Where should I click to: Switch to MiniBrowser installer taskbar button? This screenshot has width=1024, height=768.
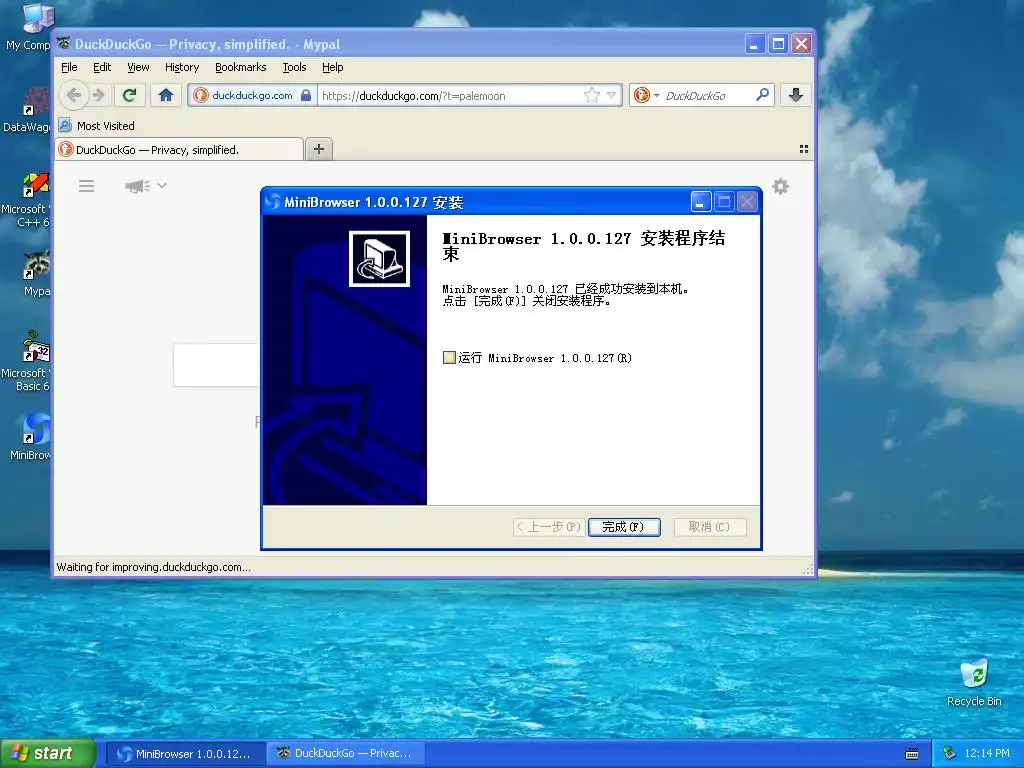tap(185, 754)
